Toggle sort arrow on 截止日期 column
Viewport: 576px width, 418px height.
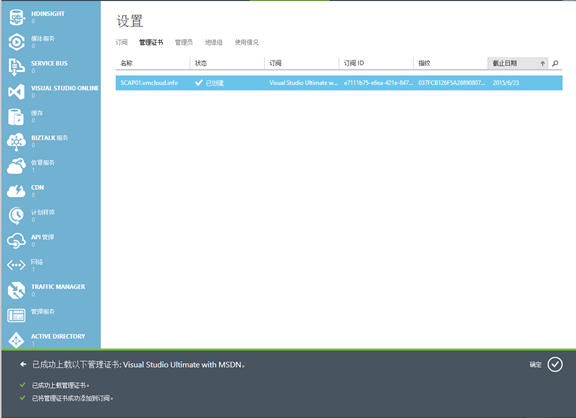tap(543, 64)
